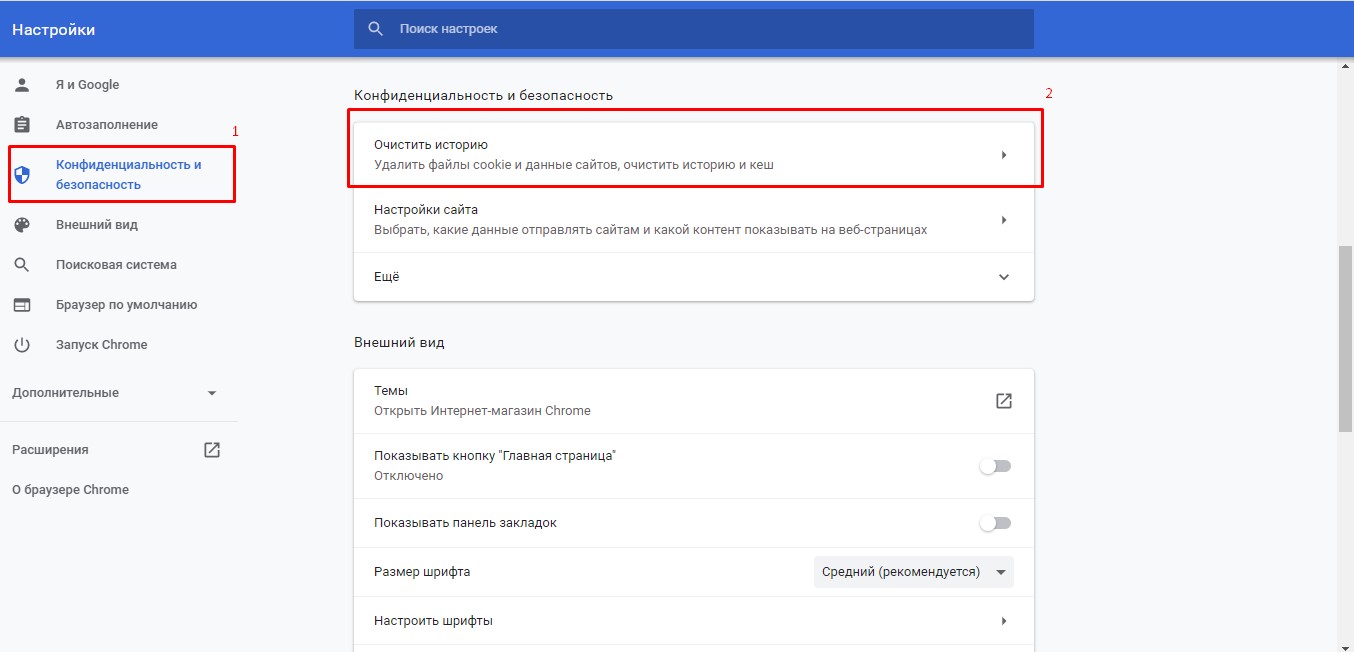Viewport: 1354px width, 652px height.
Task: Enable the Показывать кнопку "Главная страница" toggle
Action: click(x=995, y=466)
